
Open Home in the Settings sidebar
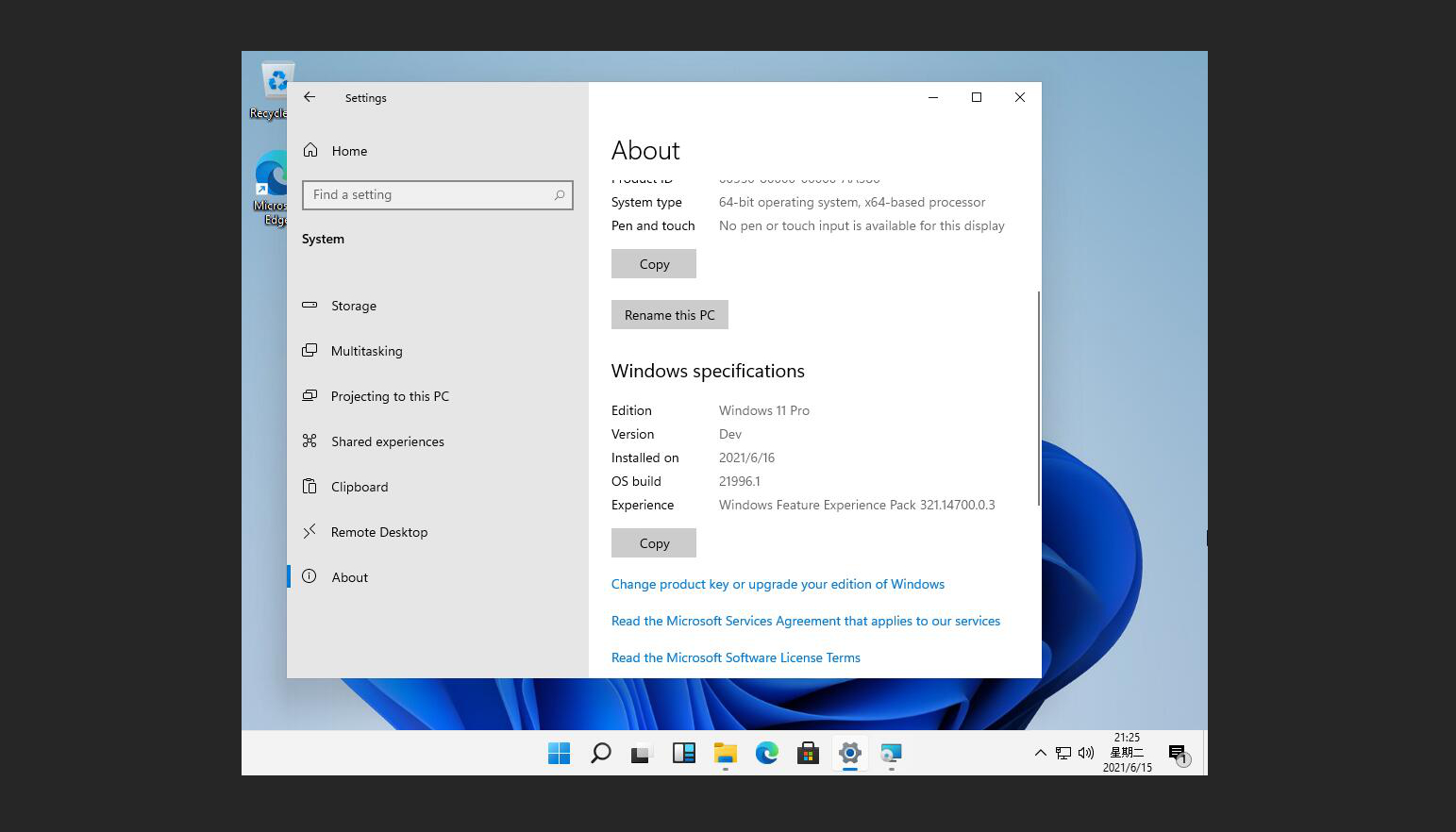[438, 151]
